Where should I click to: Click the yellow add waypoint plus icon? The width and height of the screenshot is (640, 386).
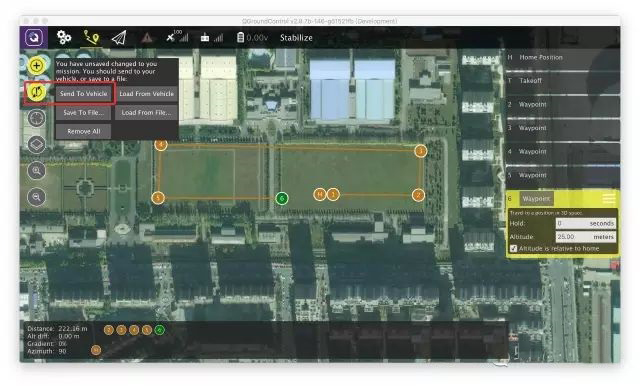point(36,65)
